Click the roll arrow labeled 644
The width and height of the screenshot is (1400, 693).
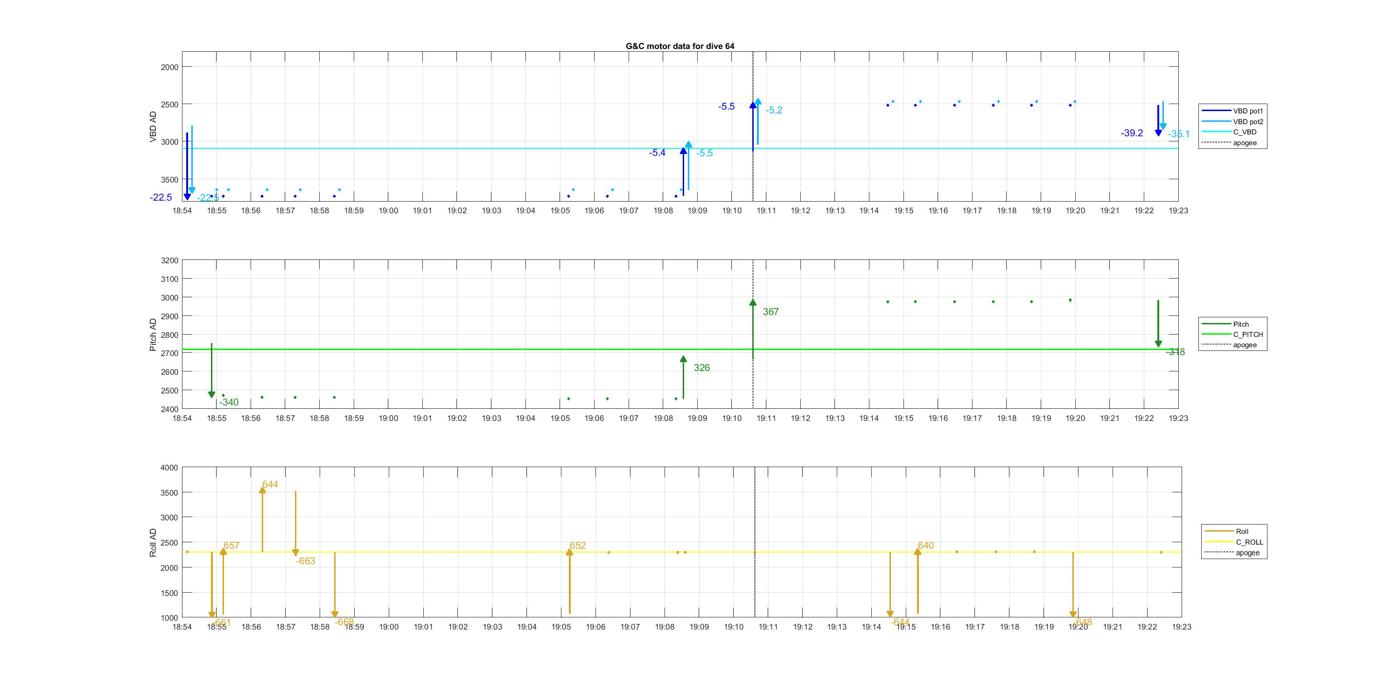coord(262,519)
